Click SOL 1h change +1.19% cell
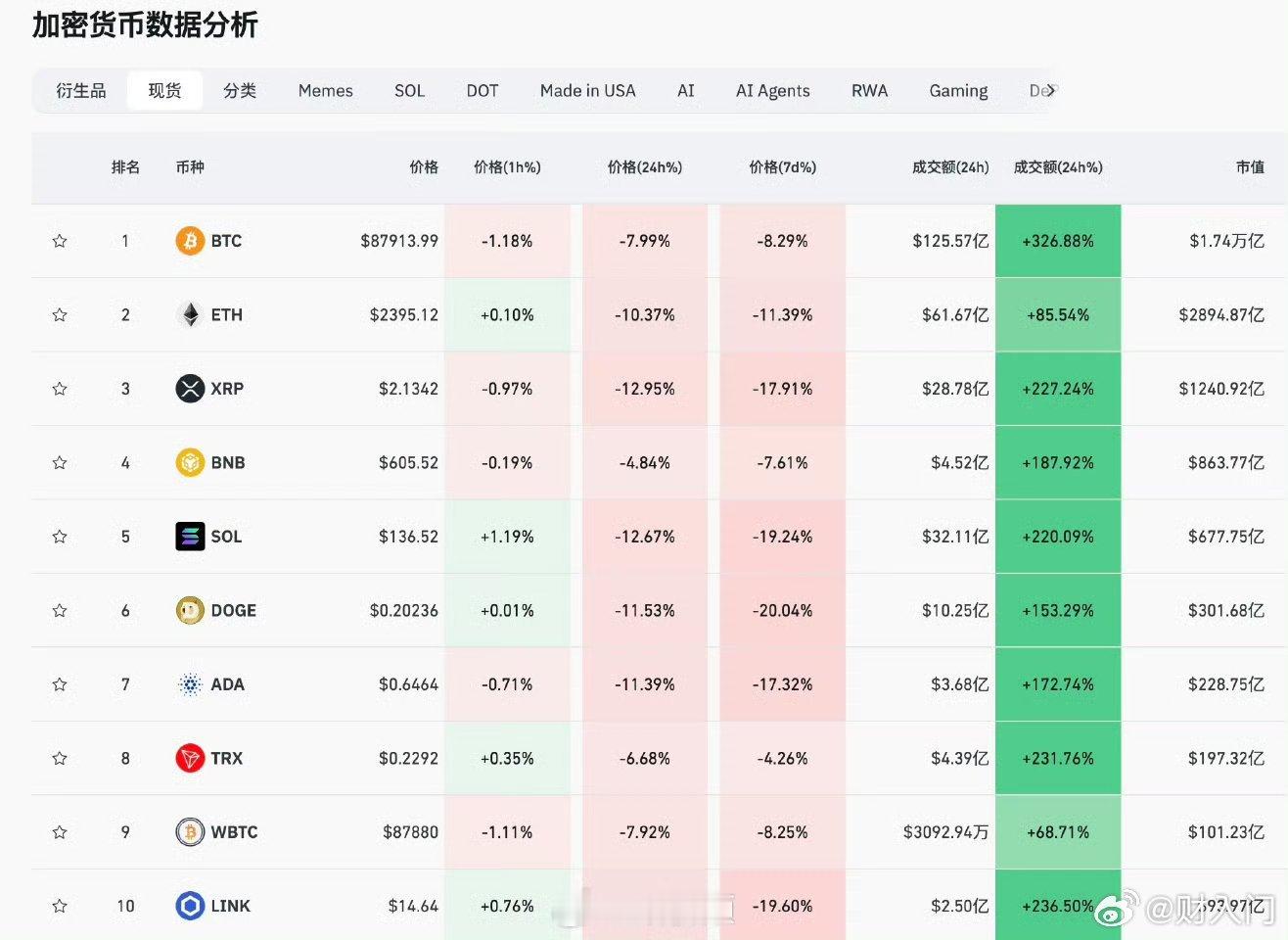Image resolution: width=1288 pixels, height=940 pixels. (x=507, y=537)
